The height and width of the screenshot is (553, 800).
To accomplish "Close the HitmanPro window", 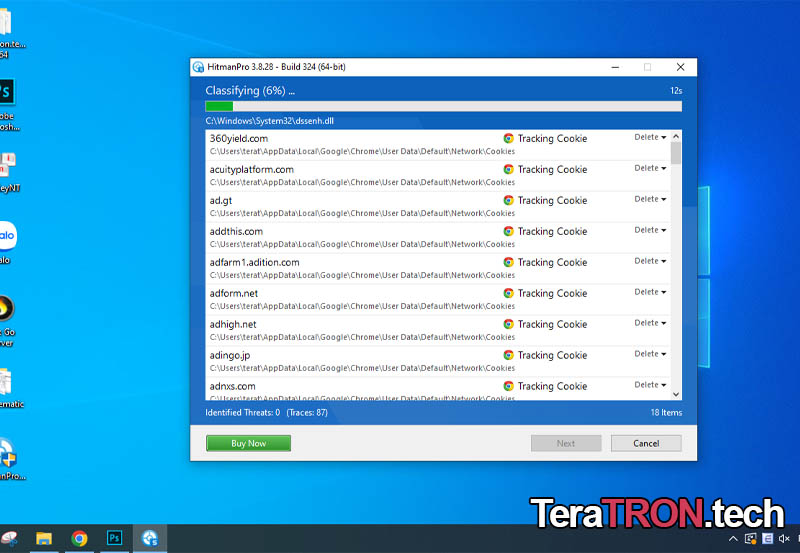I will [x=680, y=67].
